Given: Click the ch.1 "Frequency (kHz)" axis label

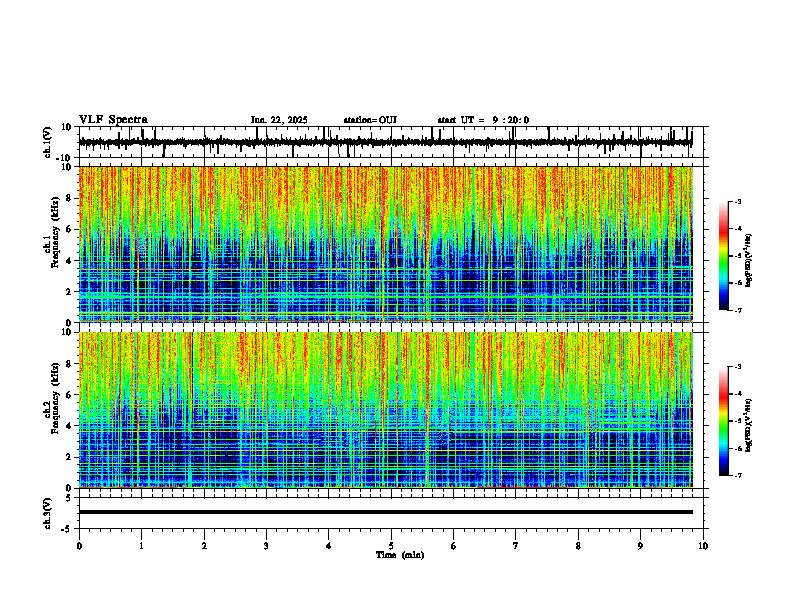Looking at the screenshot, I should tap(55, 232).
